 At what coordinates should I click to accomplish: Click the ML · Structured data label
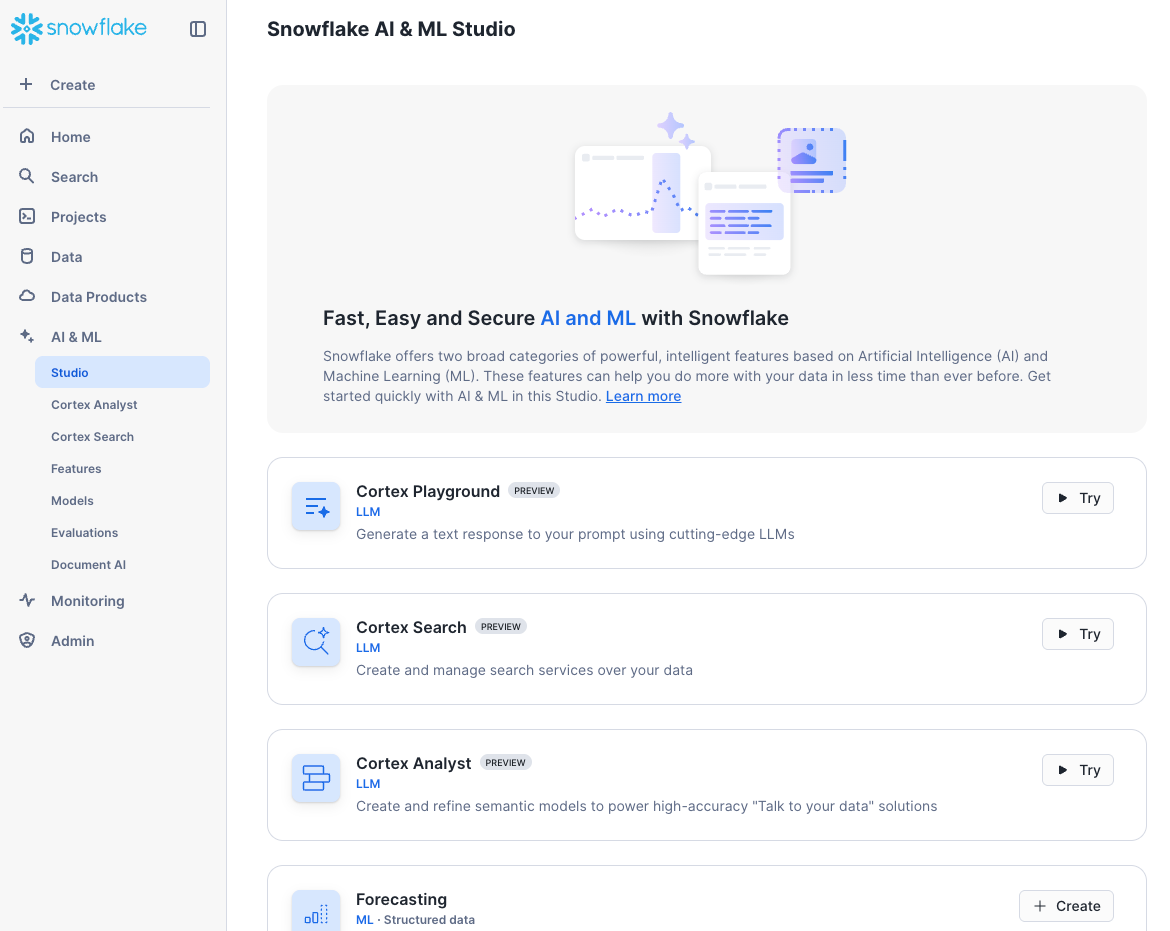pos(415,920)
